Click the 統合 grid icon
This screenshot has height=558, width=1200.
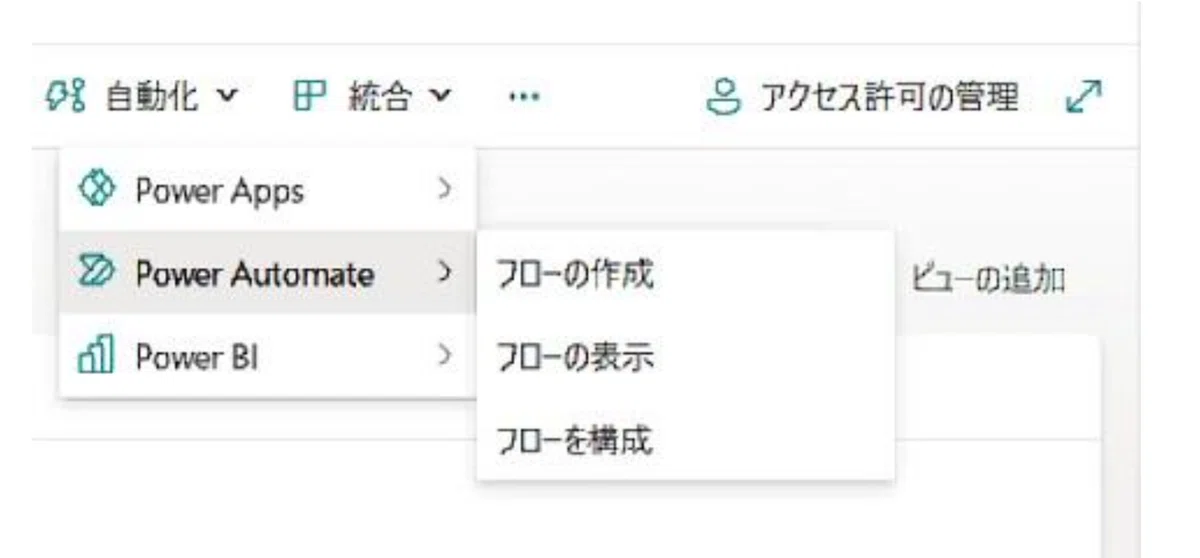[x=309, y=97]
